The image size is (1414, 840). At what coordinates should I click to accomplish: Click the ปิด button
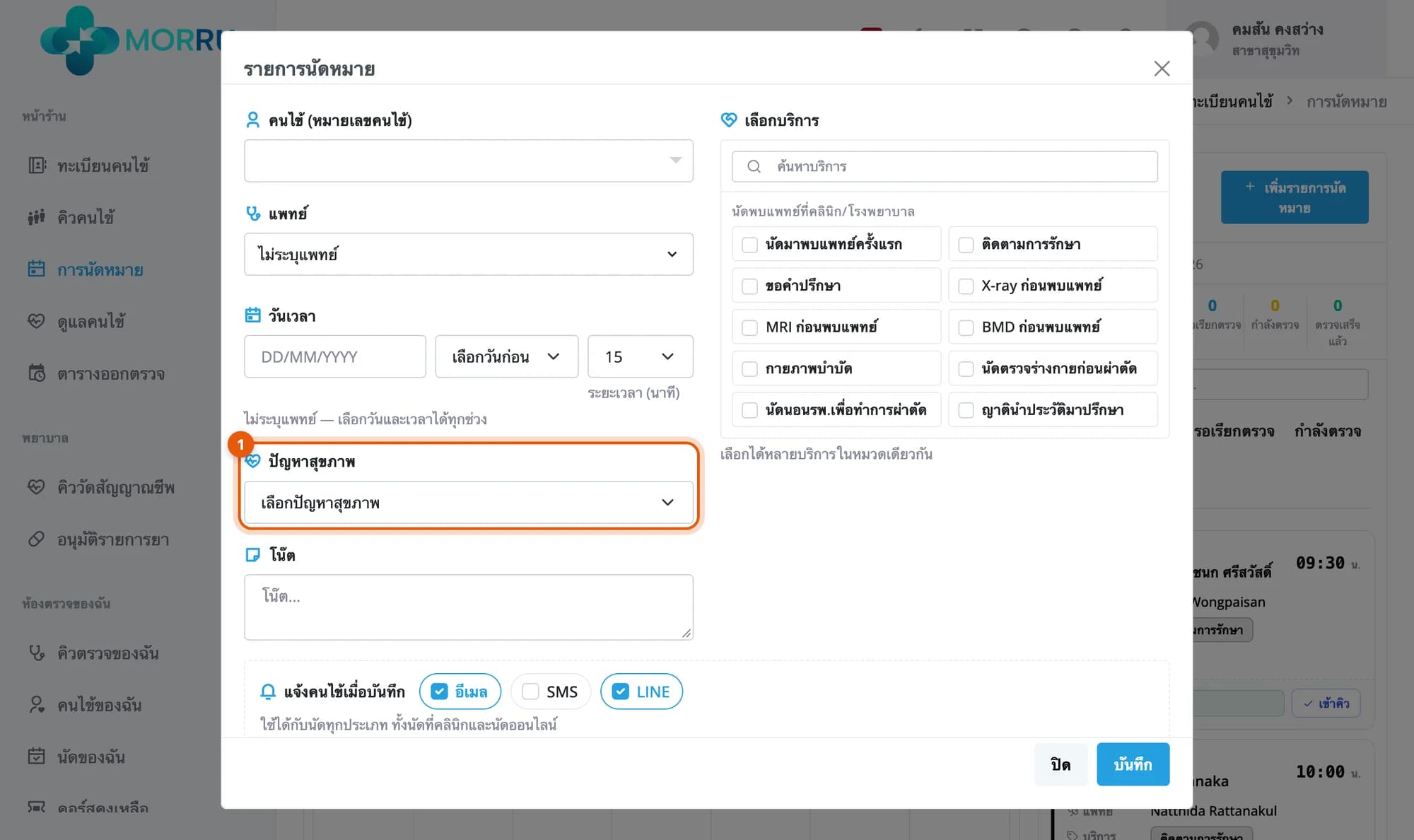[1060, 764]
